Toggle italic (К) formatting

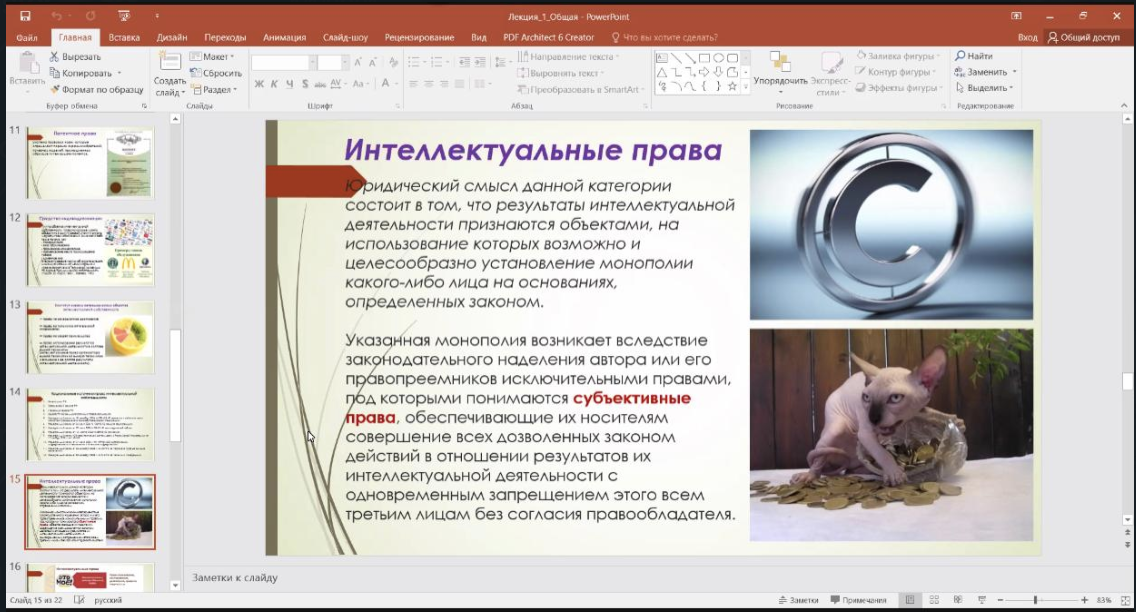click(x=274, y=84)
